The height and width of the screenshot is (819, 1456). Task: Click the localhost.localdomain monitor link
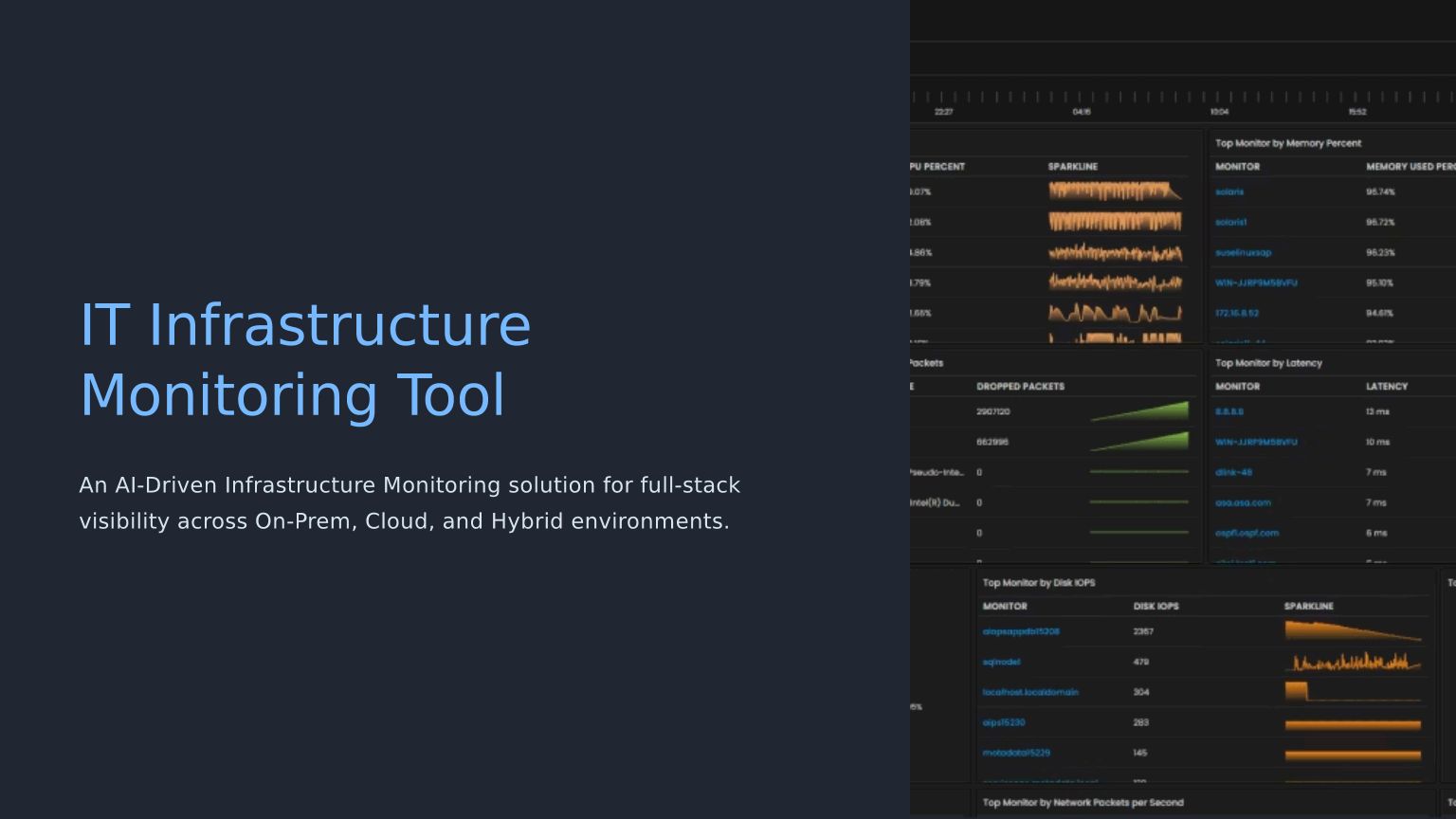(1030, 693)
